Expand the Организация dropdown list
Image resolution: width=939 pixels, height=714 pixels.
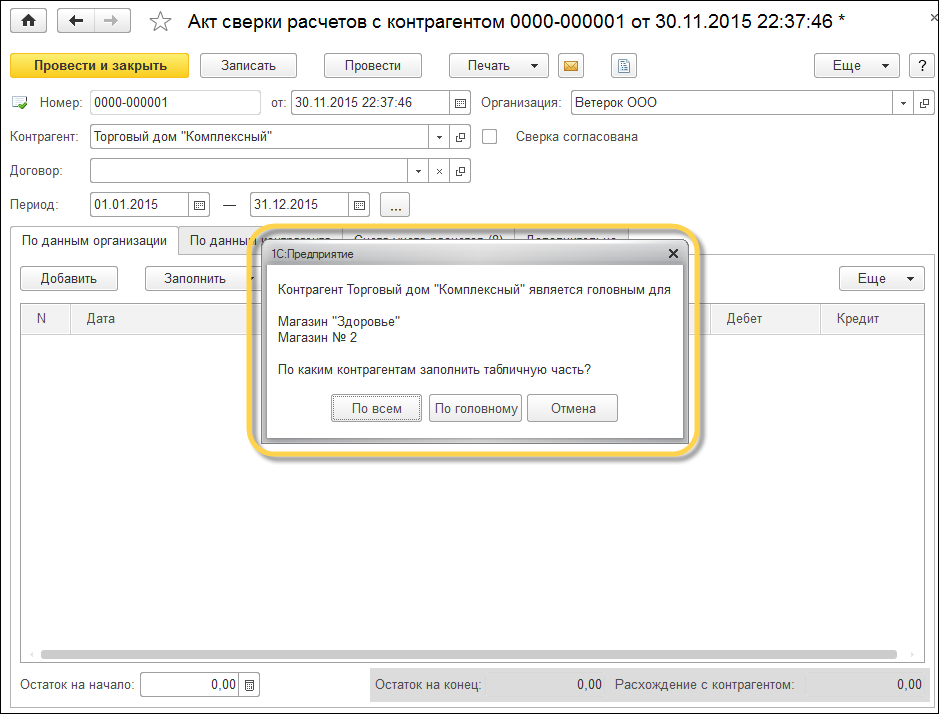tap(903, 103)
